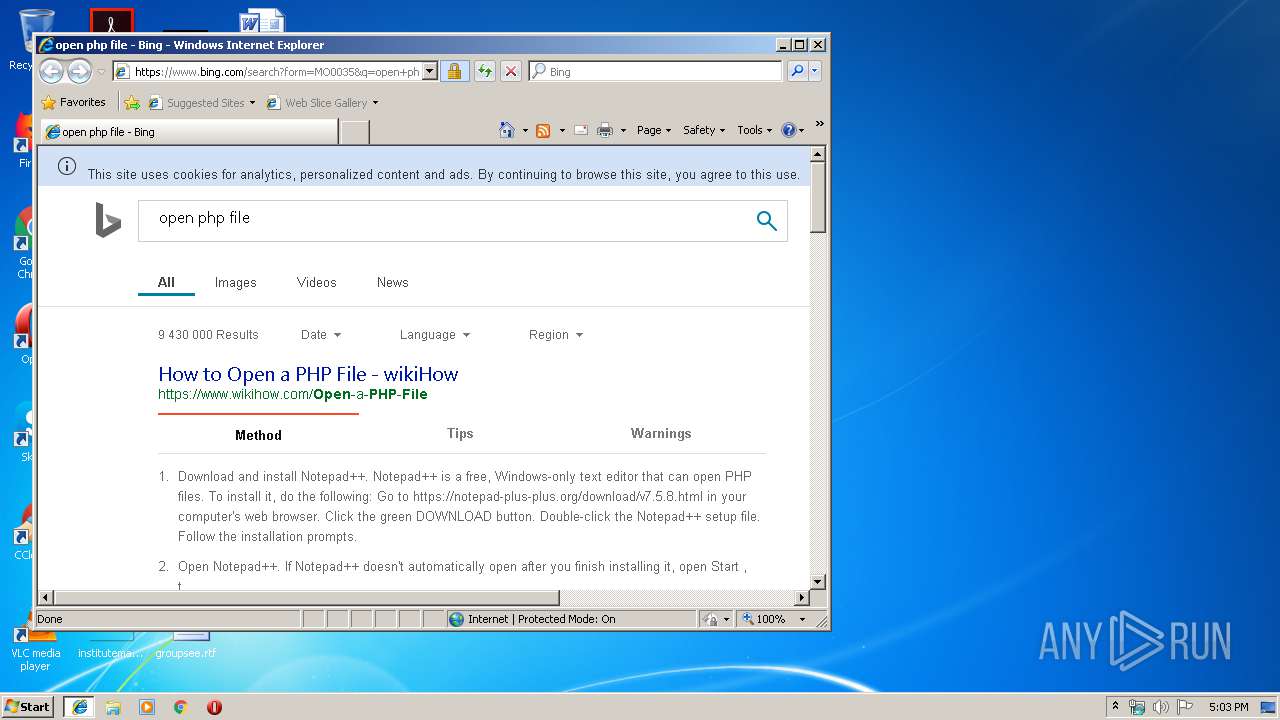Open the Suggested Sites favorites link
This screenshot has width=1280, height=720.
click(x=201, y=102)
